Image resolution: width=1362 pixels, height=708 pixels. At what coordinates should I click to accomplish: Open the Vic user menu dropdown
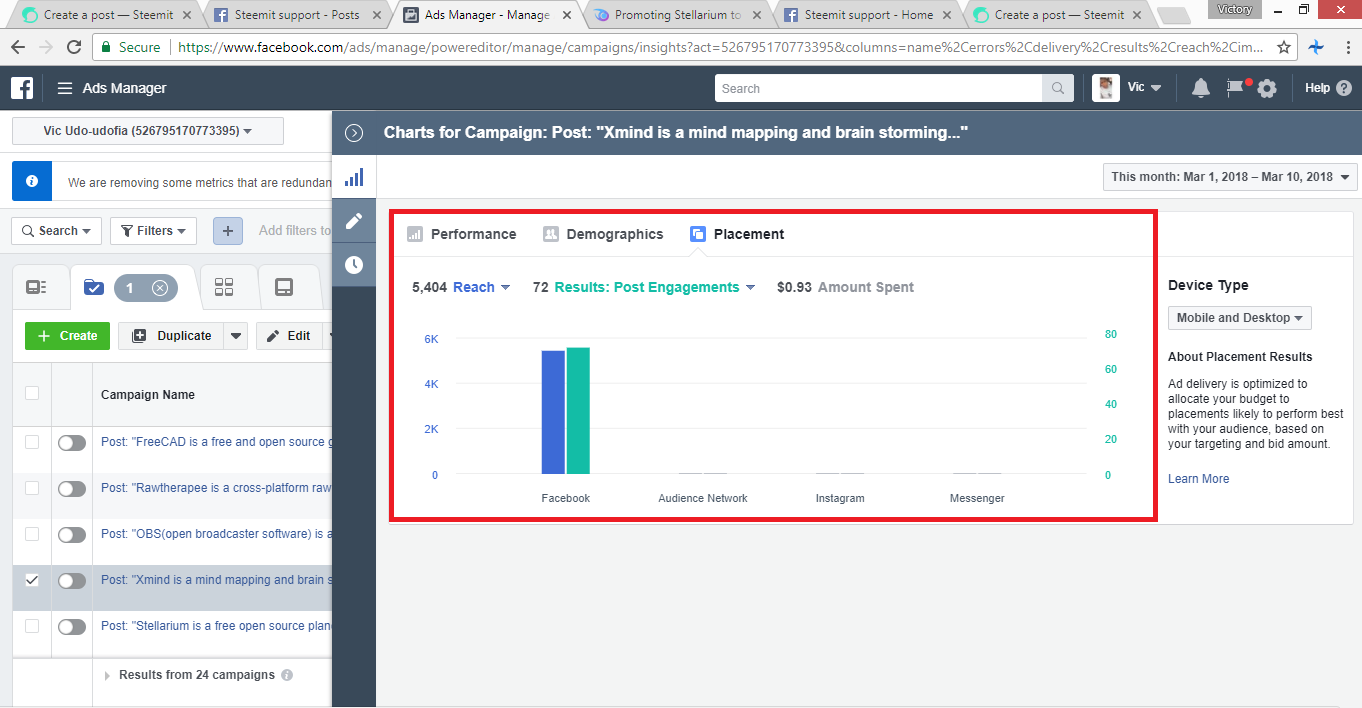click(x=1145, y=88)
